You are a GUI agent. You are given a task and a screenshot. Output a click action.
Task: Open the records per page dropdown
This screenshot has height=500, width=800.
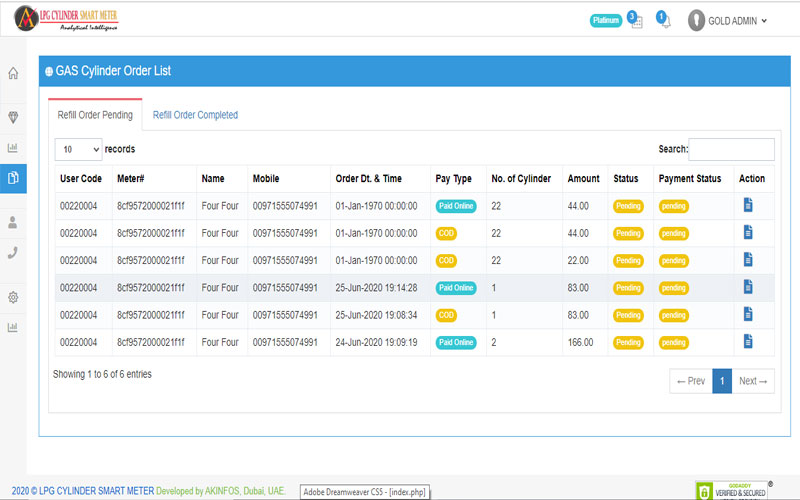[79, 149]
